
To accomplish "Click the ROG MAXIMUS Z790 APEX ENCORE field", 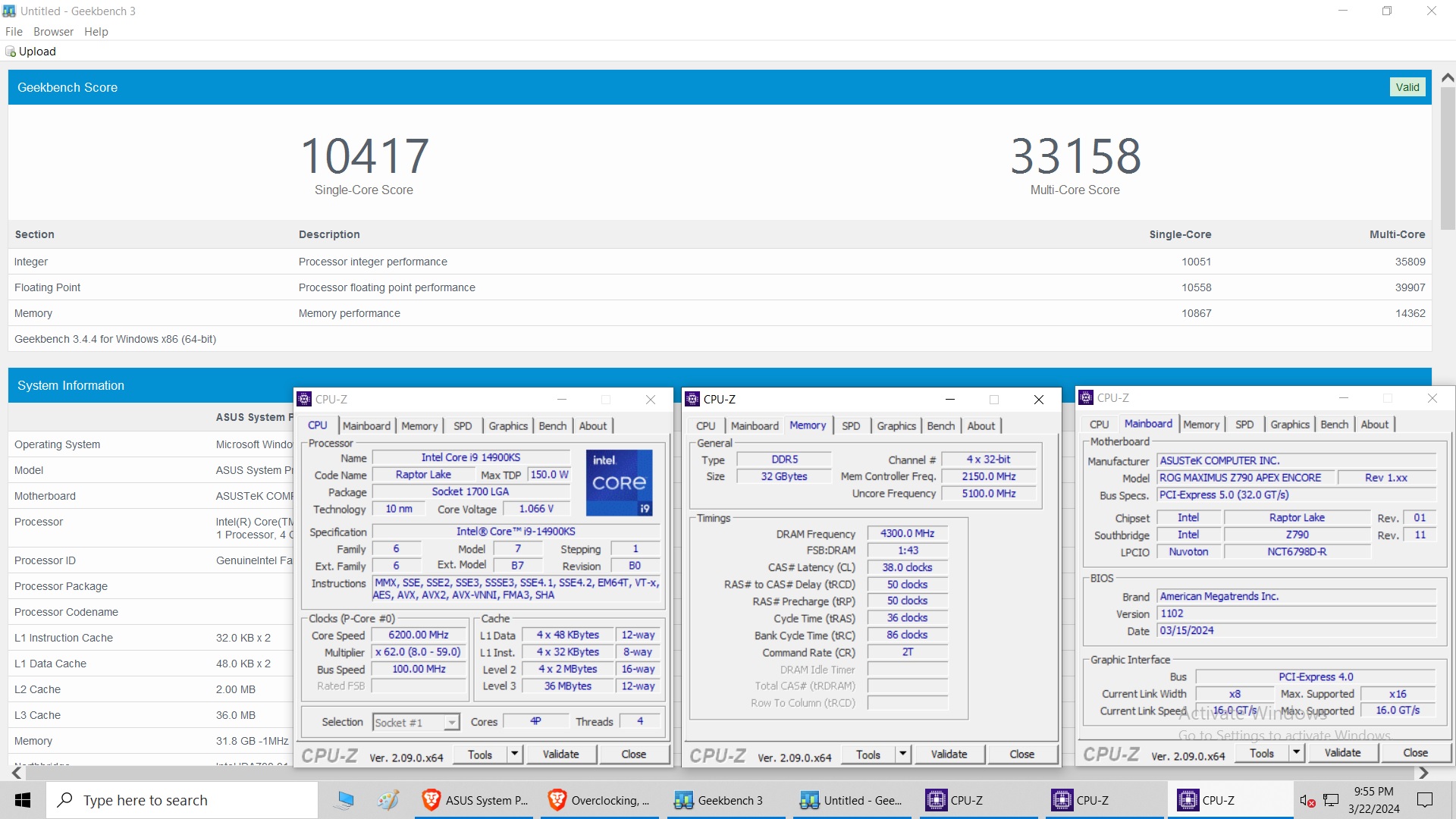I will [x=1245, y=478].
